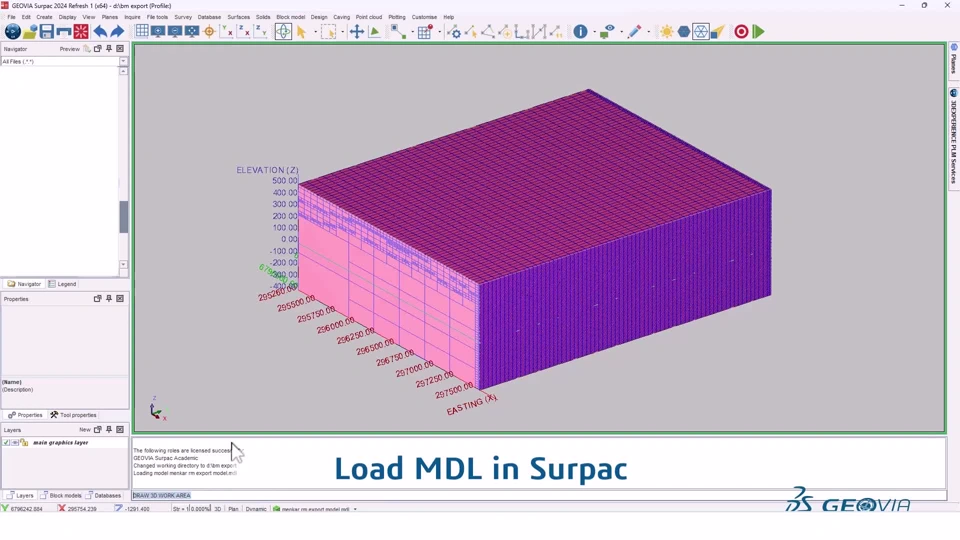960x540 pixels.
Task: Click the zoom out monitor icon
Action: coord(175,31)
